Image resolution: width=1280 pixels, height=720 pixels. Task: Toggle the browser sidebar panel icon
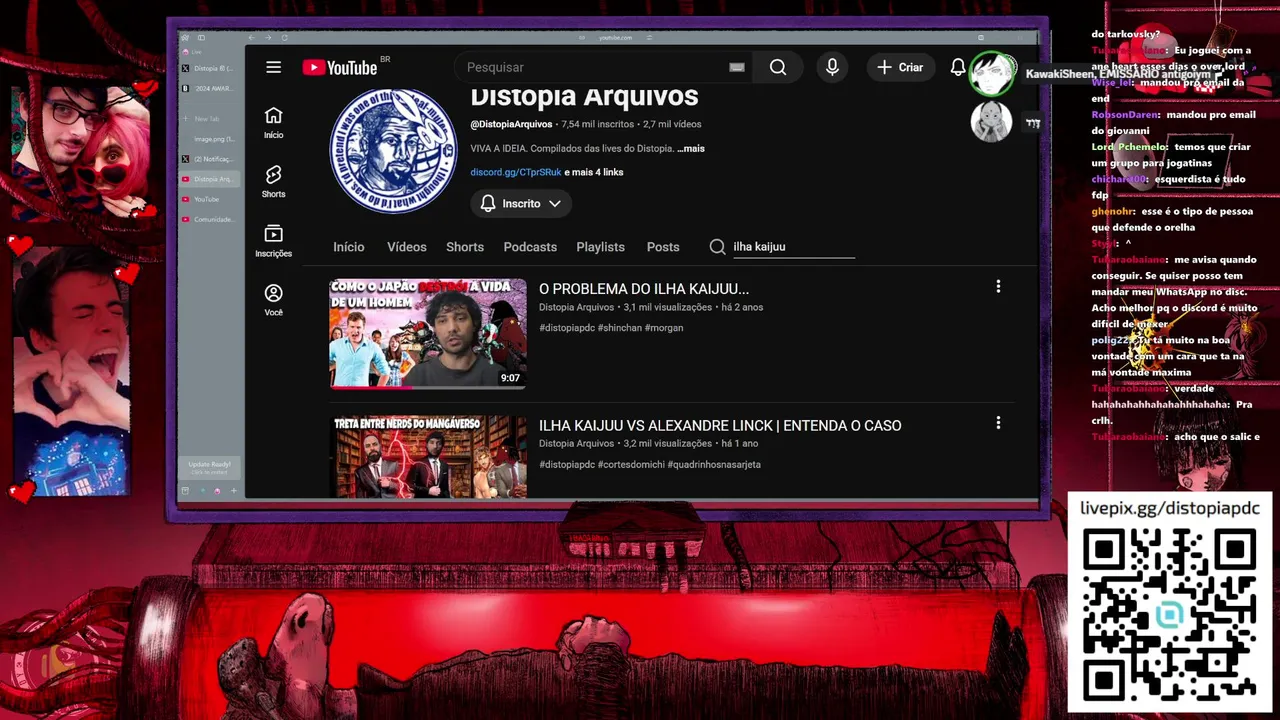[x=201, y=38]
